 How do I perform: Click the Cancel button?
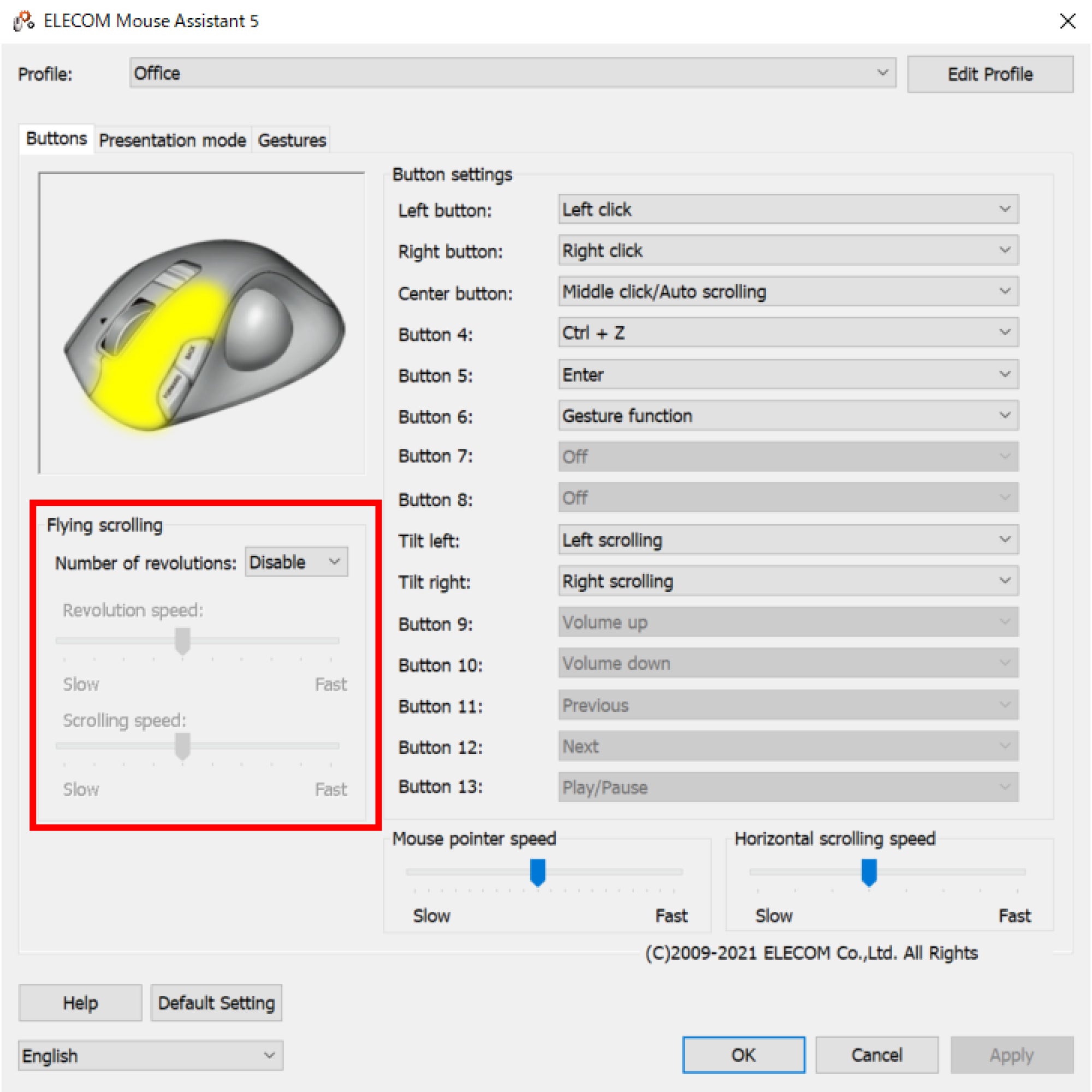coord(877,1055)
